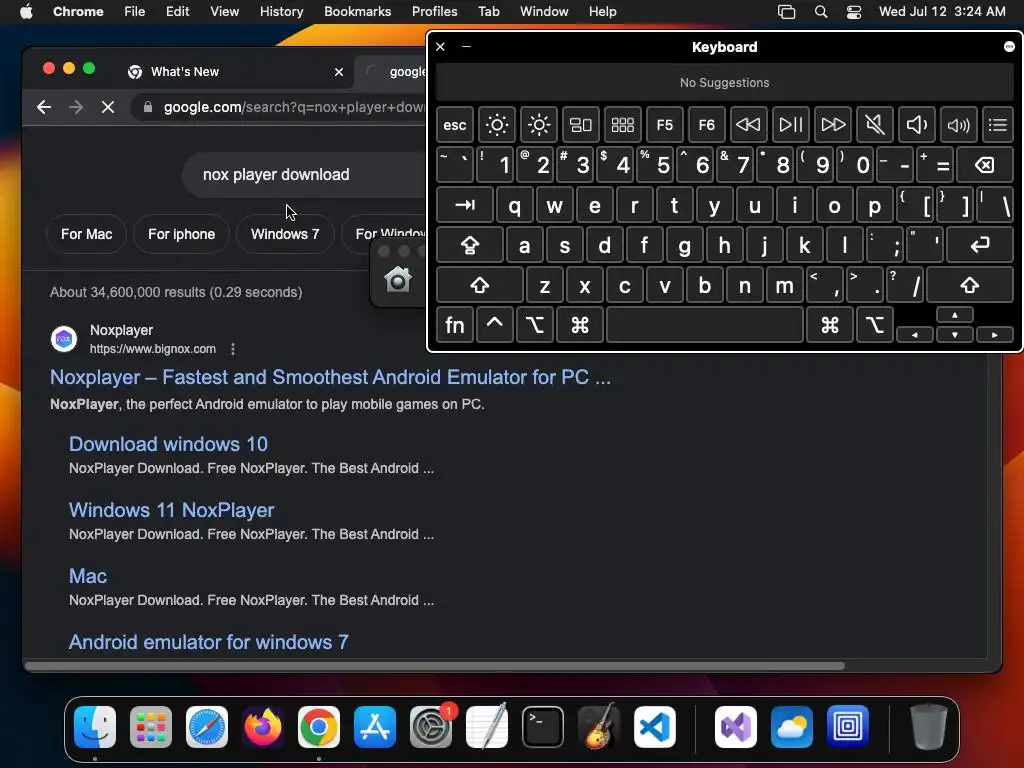Open the Mac sitelink

(x=88, y=576)
